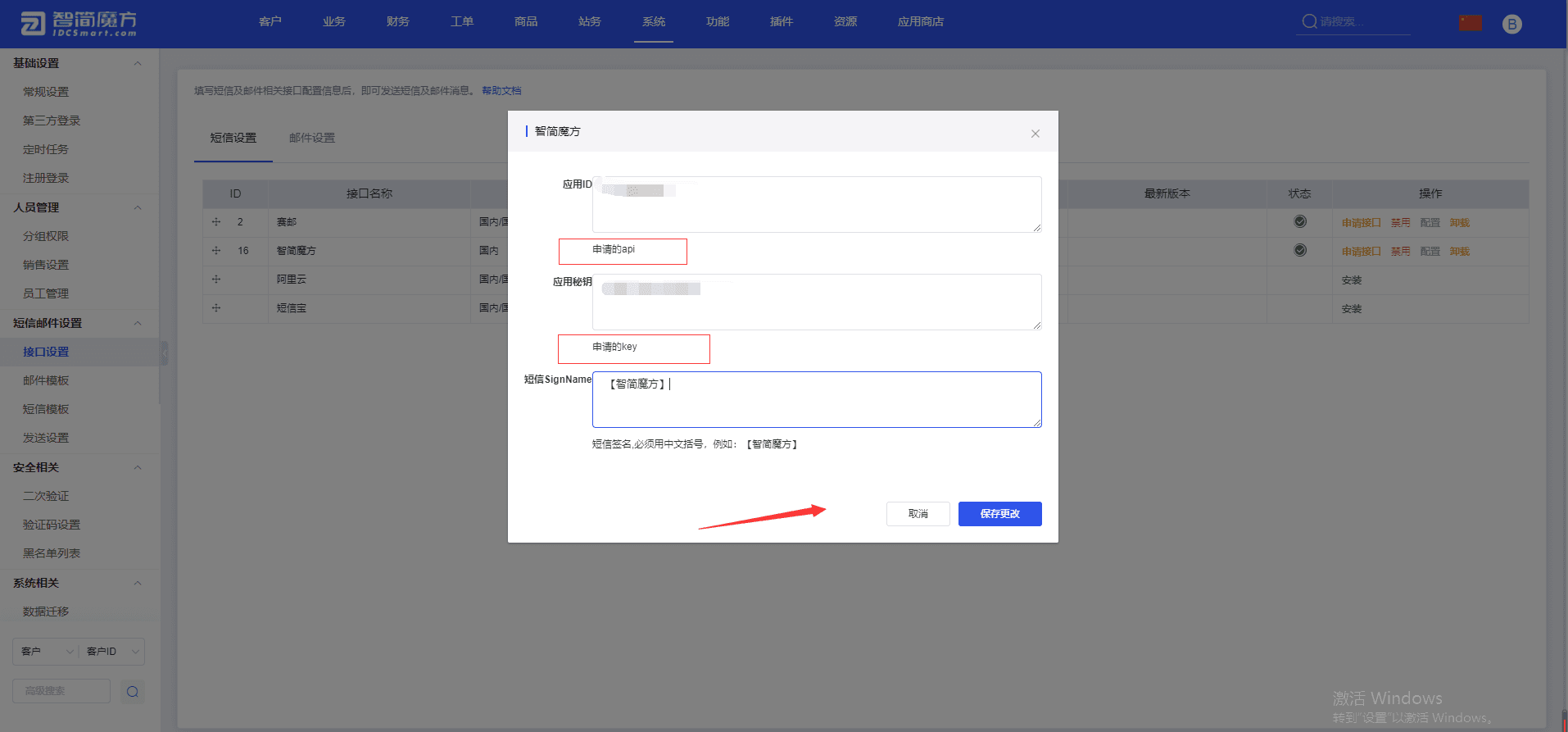
Task: Click the 应用秘钥 text area
Action: 817,302
